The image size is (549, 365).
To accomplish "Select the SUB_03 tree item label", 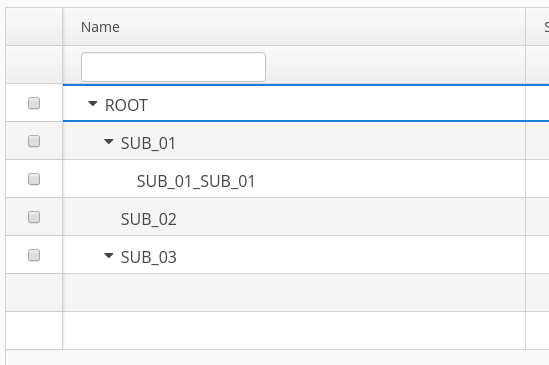I will tap(148, 257).
